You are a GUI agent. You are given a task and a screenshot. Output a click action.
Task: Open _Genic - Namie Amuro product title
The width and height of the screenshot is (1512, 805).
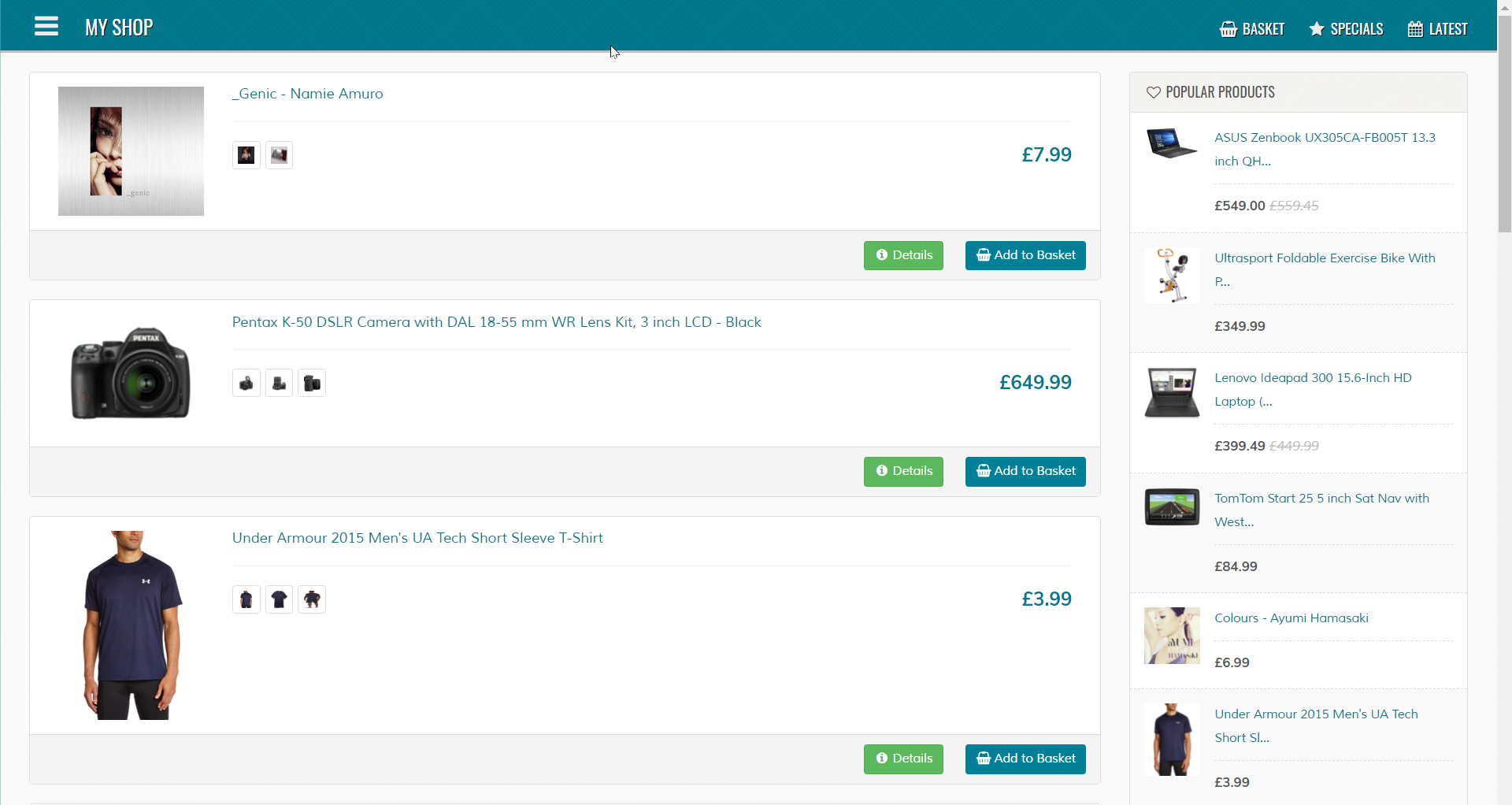pyautogui.click(x=308, y=94)
